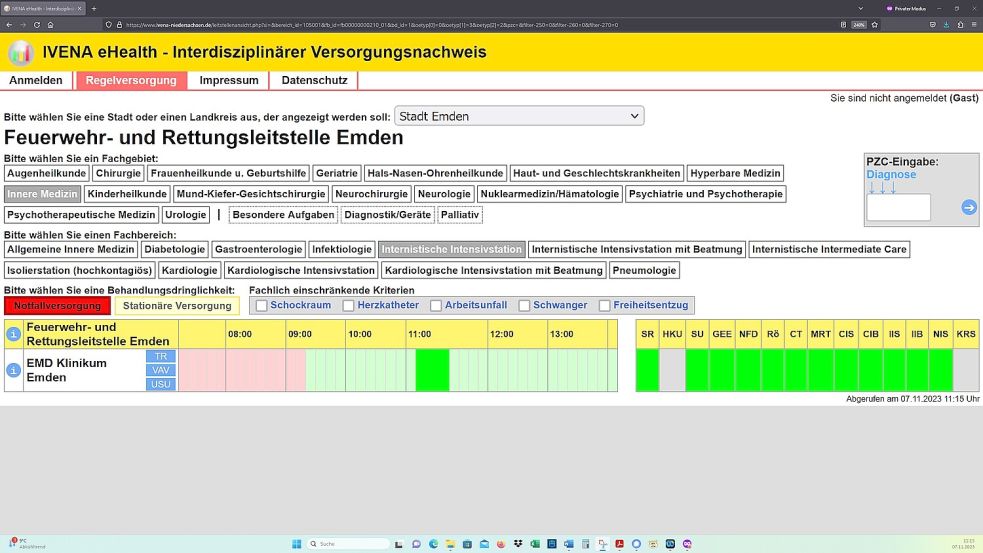Click the IVENA eHealth logo icon
This screenshot has width=983, height=553.
coord(20,52)
